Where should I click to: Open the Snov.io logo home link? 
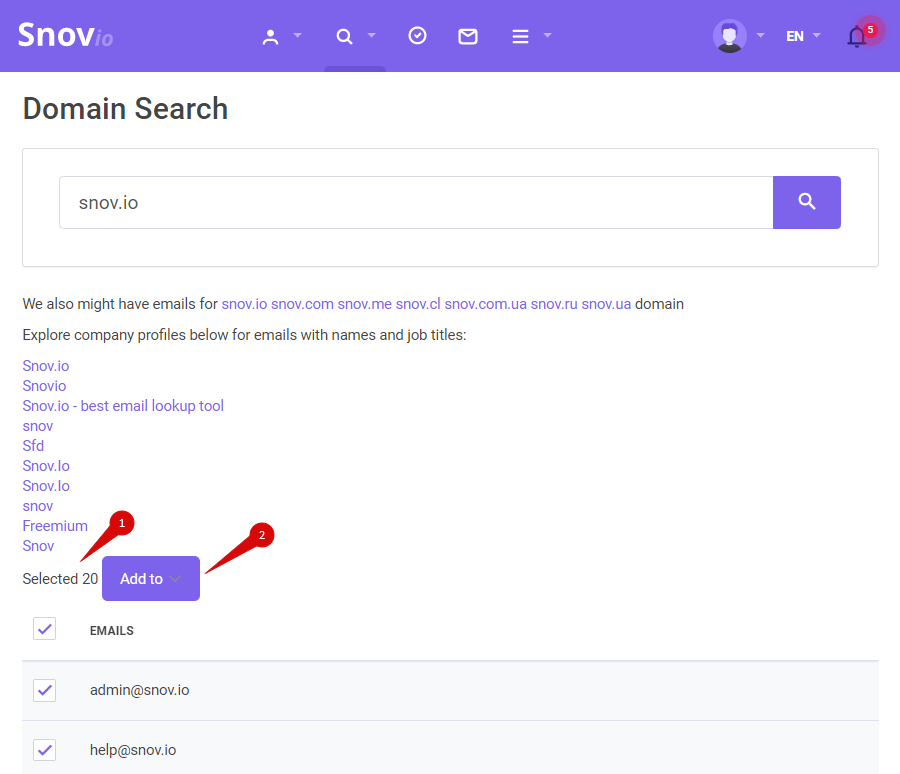[65, 35]
